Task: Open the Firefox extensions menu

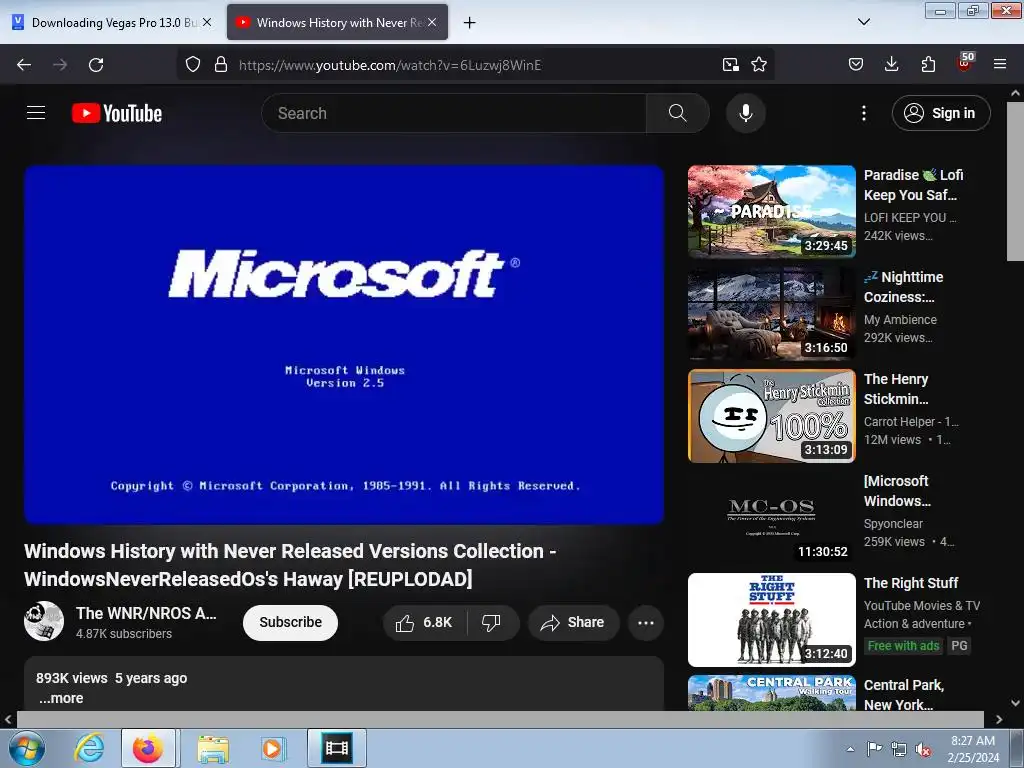Action: (928, 64)
